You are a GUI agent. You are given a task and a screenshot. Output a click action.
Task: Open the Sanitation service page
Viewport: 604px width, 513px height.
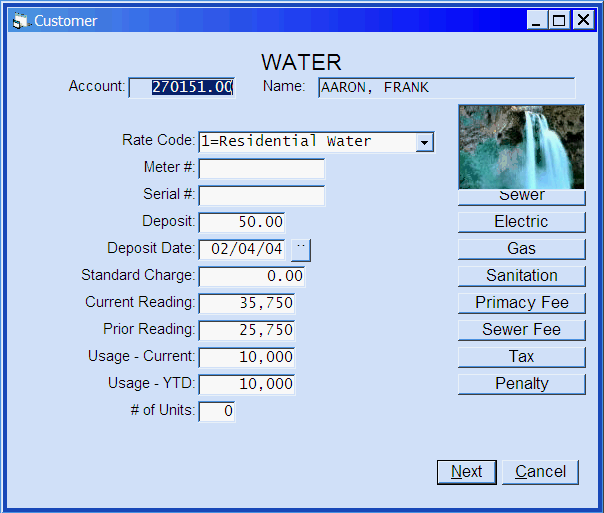521,275
